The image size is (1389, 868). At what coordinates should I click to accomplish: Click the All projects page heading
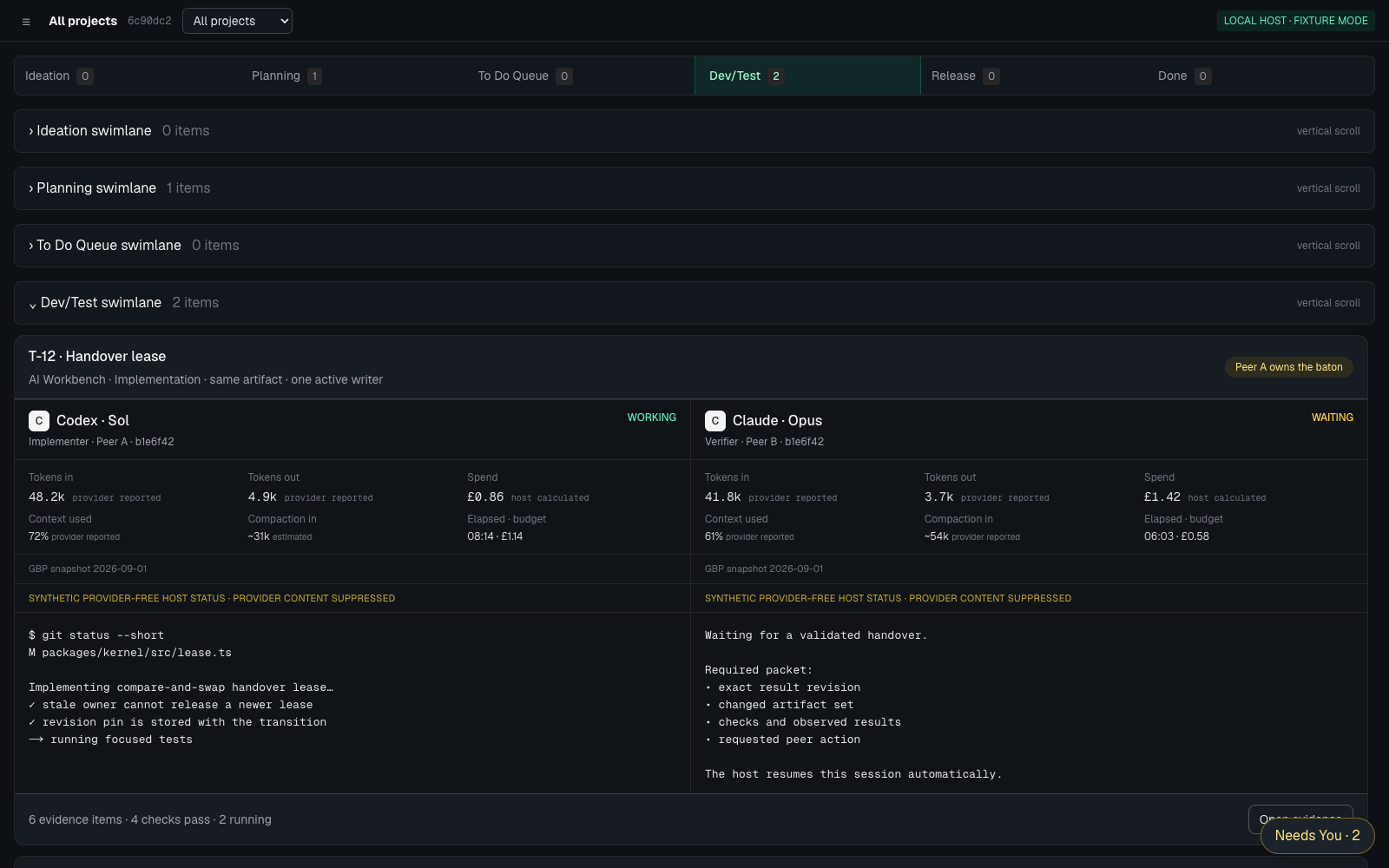82,21
